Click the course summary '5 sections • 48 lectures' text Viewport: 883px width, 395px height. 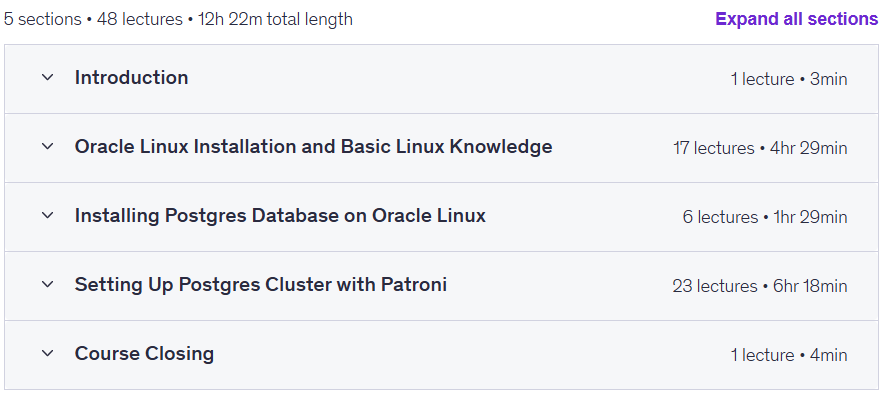pyautogui.click(x=93, y=19)
